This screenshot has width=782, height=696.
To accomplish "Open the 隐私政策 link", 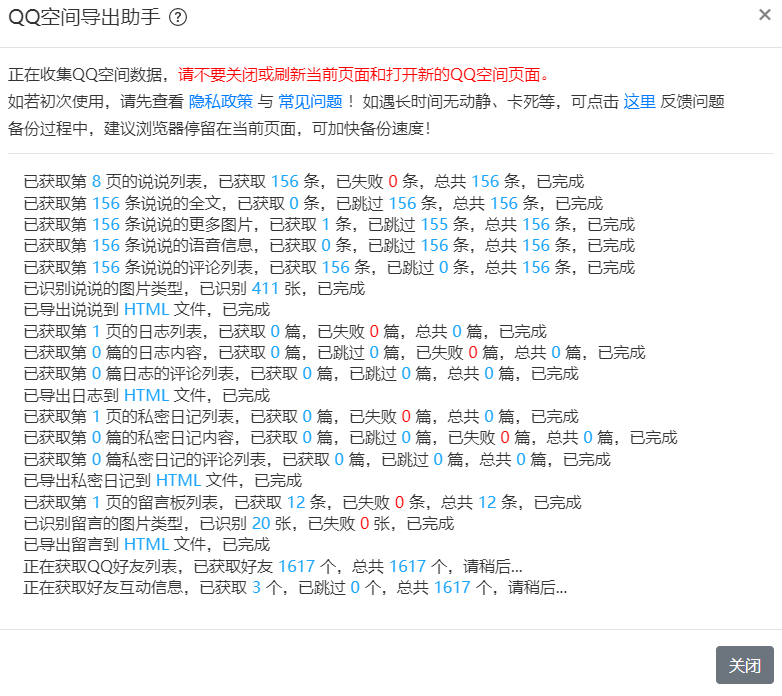I will point(221,102).
